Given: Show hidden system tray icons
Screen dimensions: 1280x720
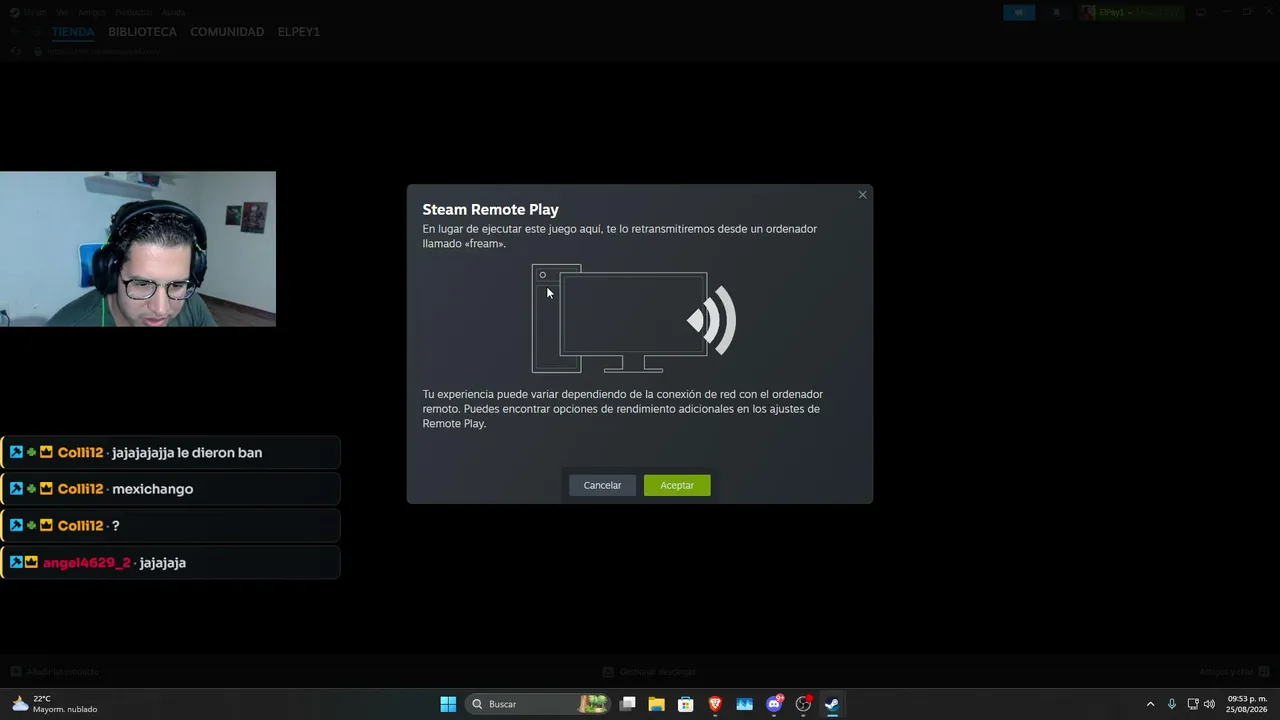Looking at the screenshot, I should click(x=1150, y=704).
